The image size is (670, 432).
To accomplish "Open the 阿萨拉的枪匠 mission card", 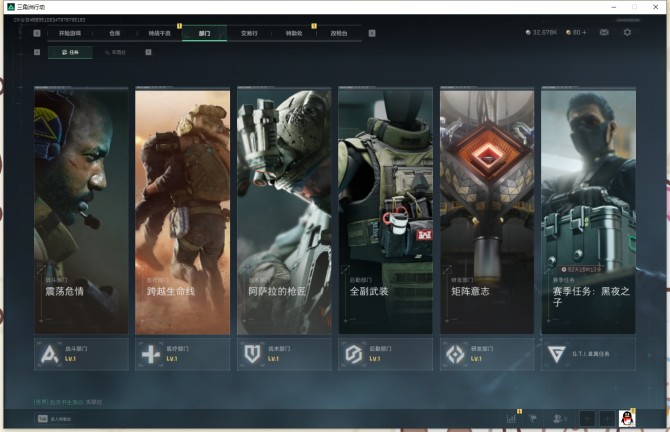I will 284,210.
